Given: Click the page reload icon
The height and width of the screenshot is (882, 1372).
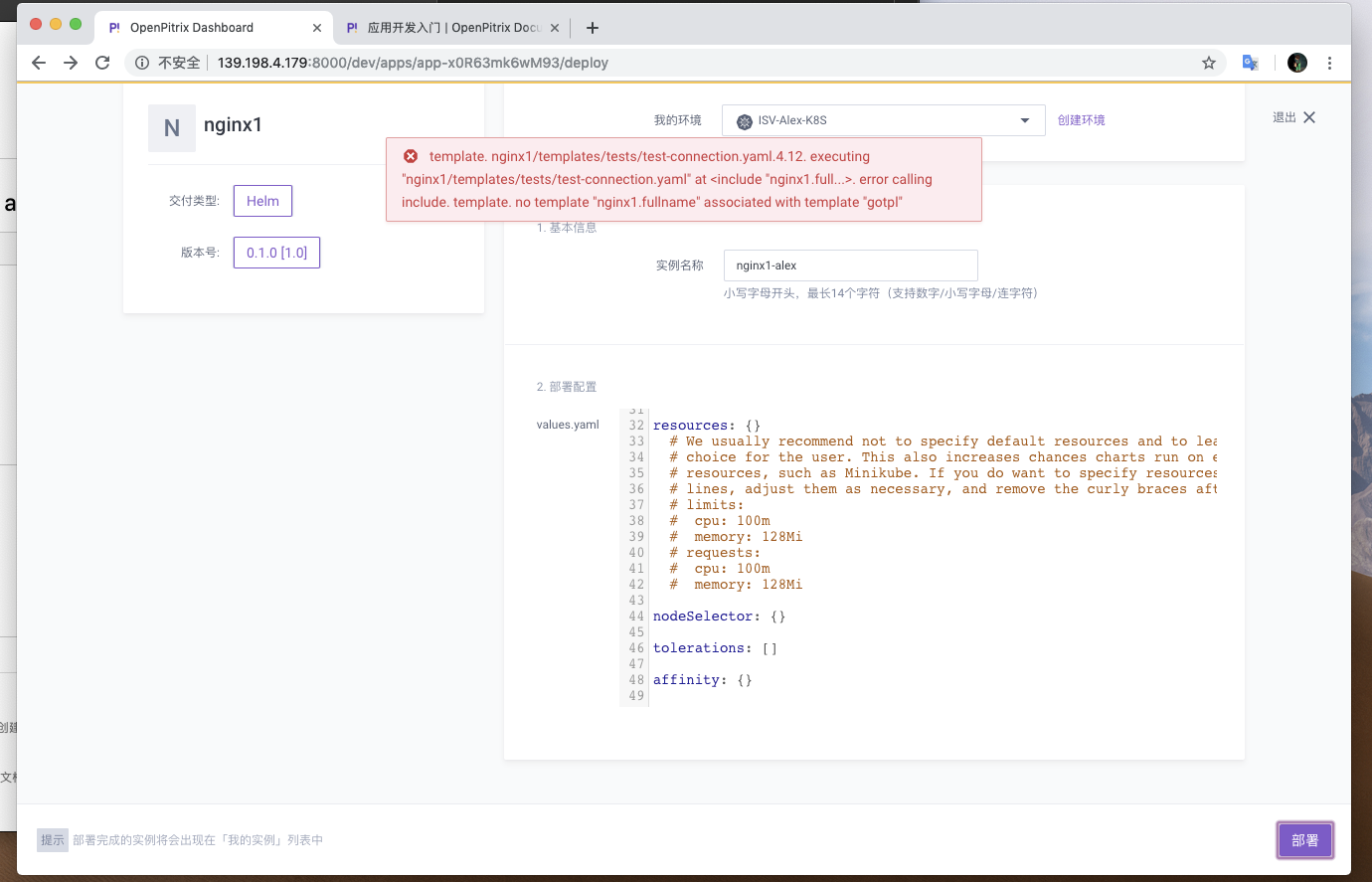Looking at the screenshot, I should [x=102, y=62].
